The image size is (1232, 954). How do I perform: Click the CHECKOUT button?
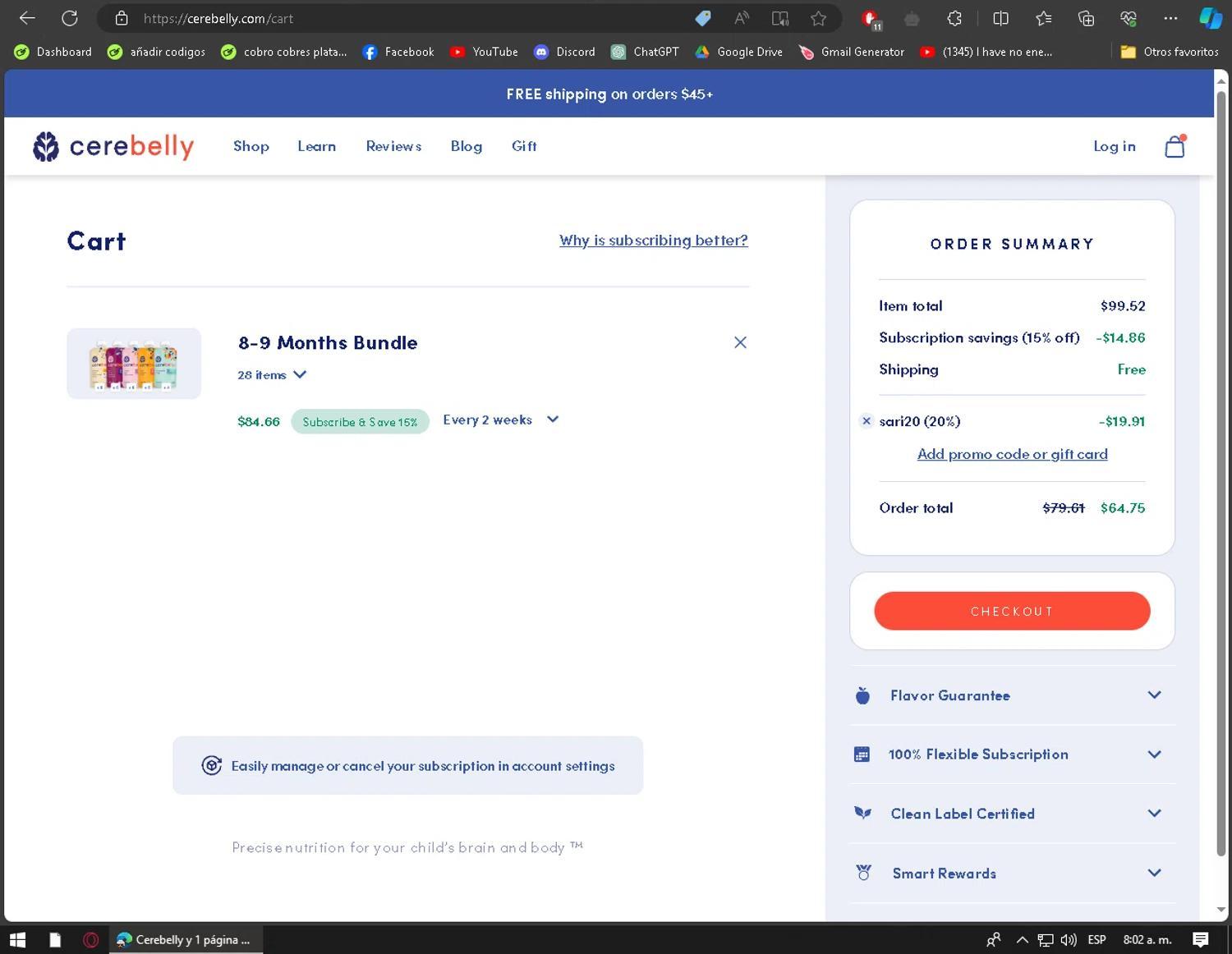pos(1012,611)
